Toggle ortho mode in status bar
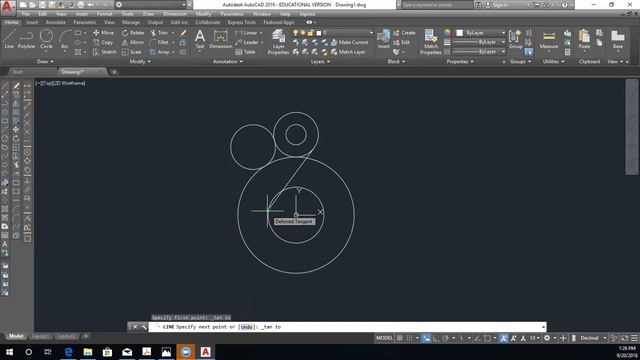 point(436,338)
